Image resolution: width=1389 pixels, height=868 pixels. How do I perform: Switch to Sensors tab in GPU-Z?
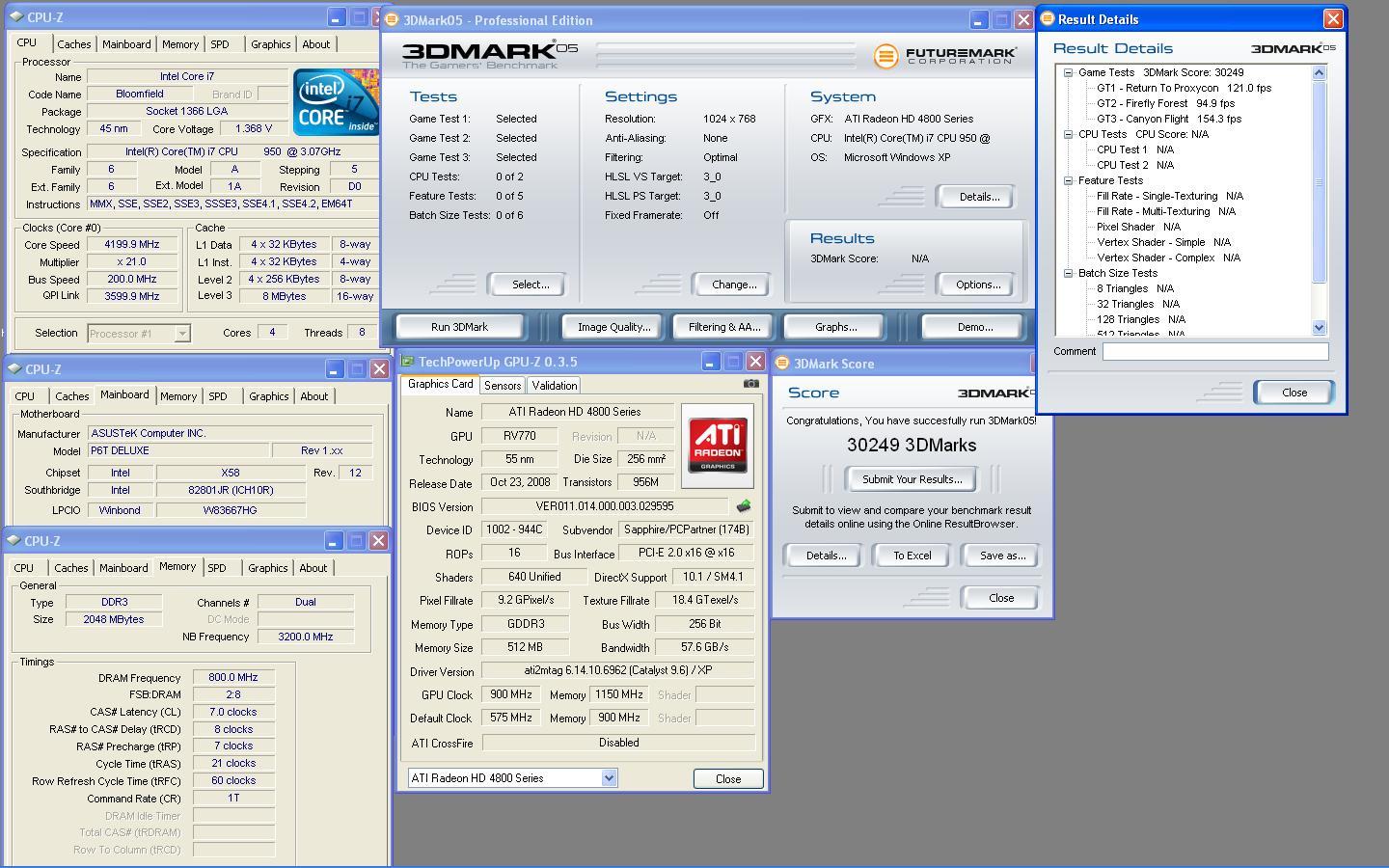[x=503, y=385]
